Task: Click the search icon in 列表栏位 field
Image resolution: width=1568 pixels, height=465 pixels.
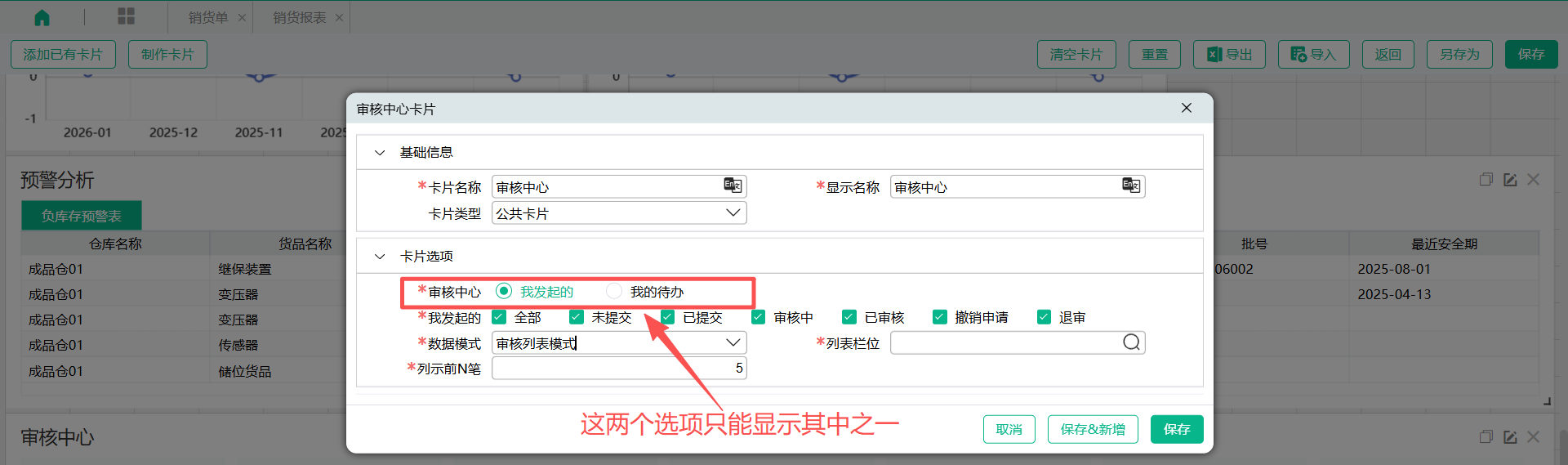Action: point(1131,342)
